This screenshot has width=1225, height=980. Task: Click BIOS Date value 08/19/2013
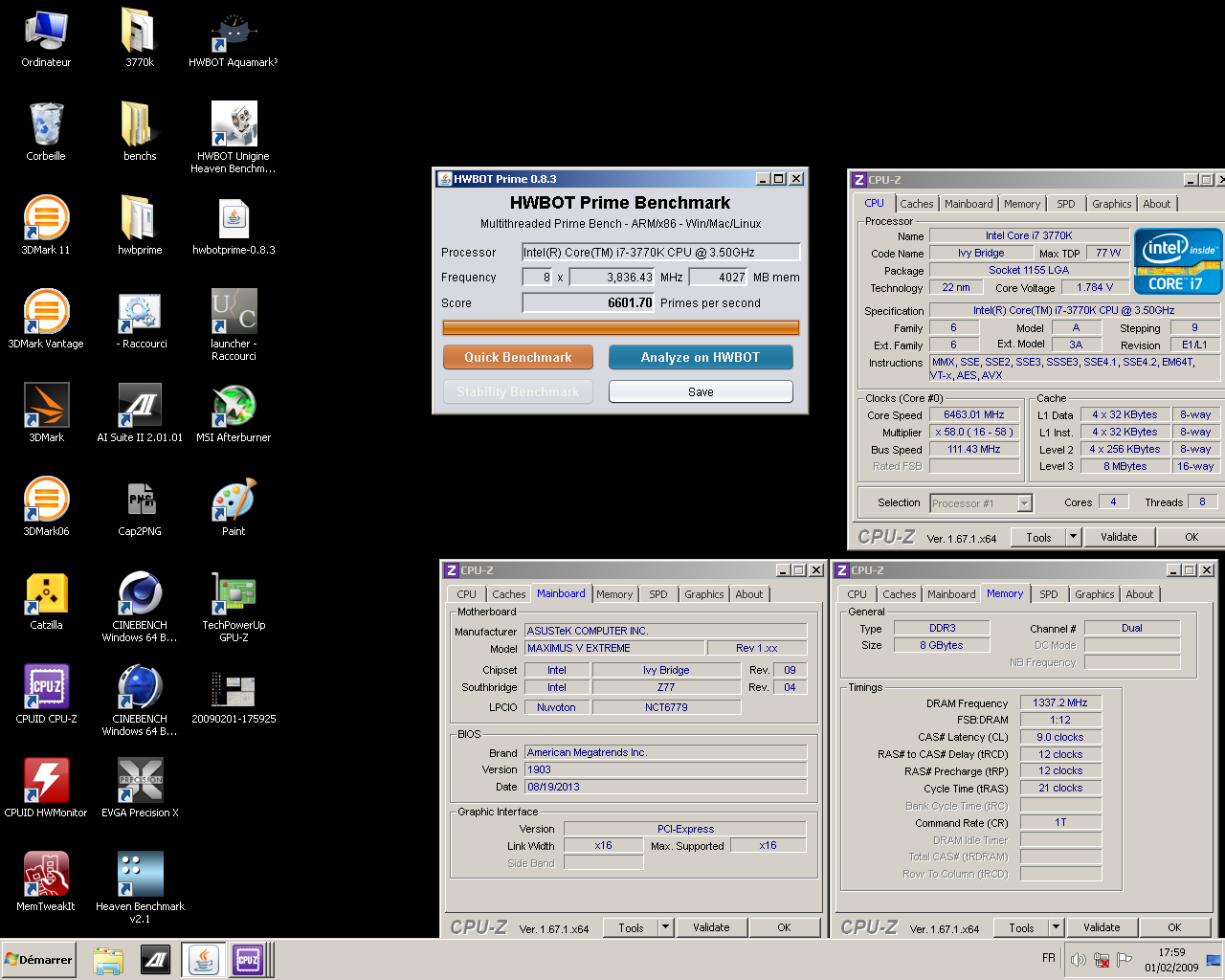(x=665, y=787)
